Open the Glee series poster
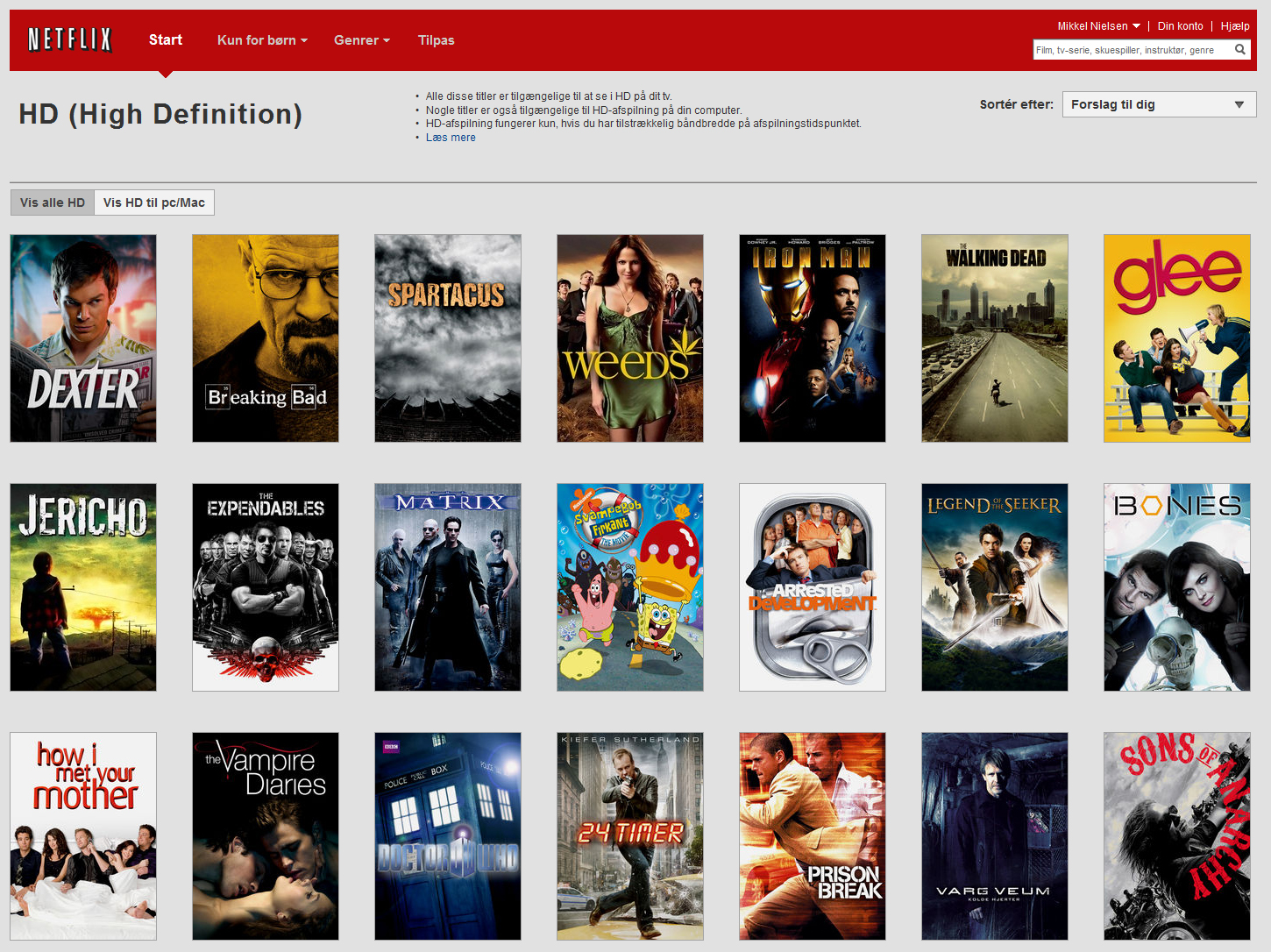The image size is (1271, 952). click(1177, 338)
